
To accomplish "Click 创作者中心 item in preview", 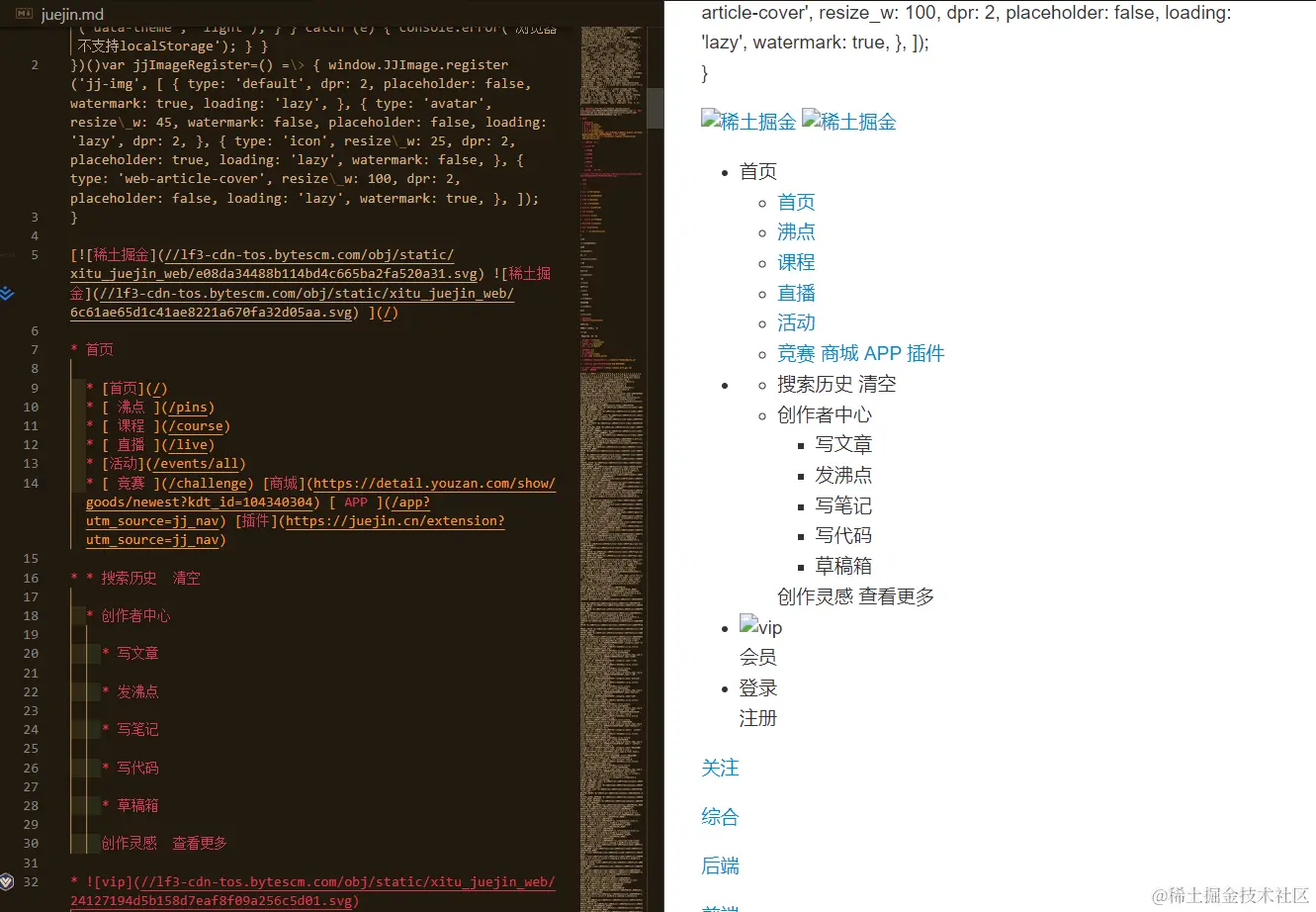I will click(x=825, y=414).
